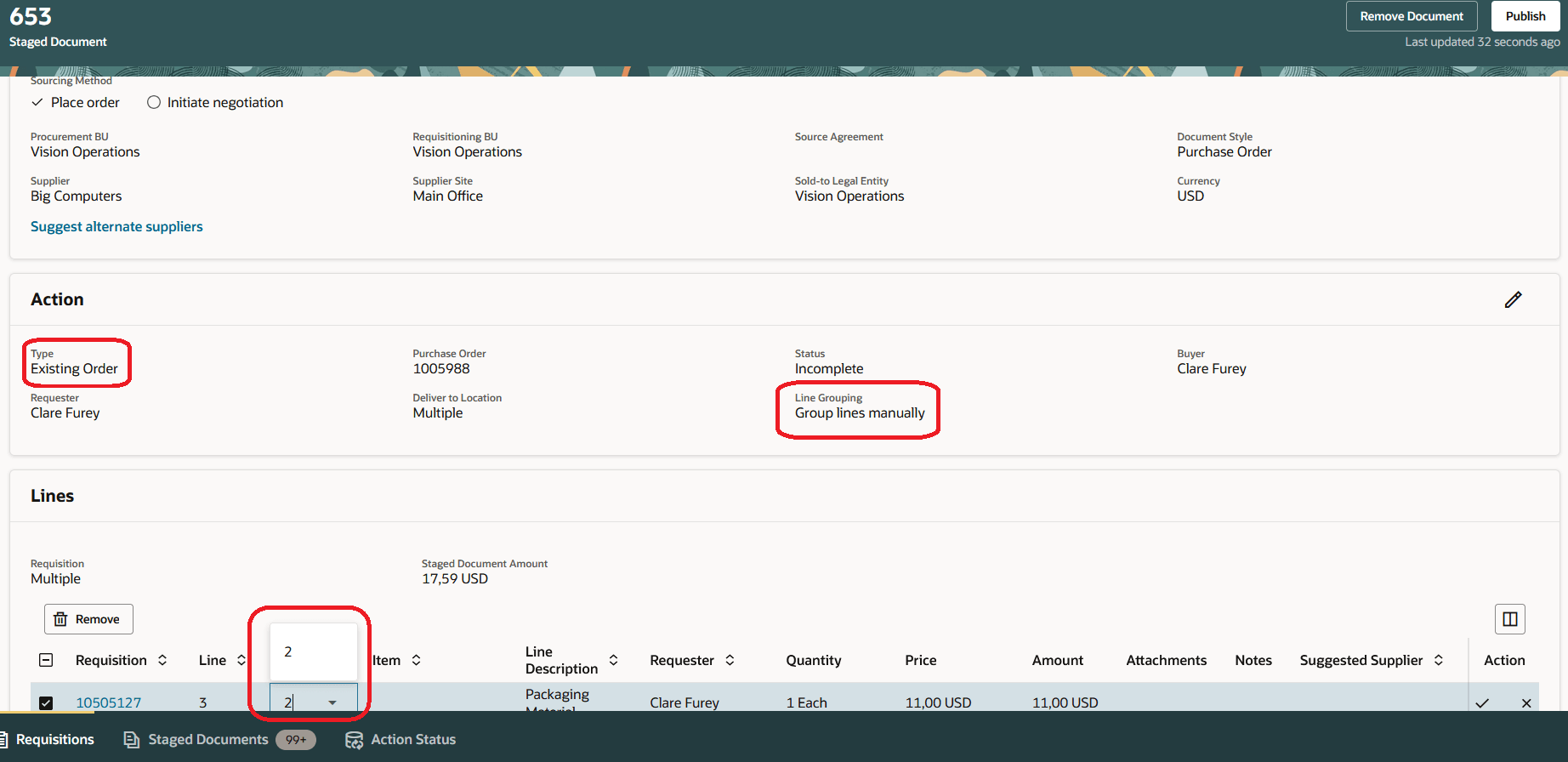Click the Staged Documents tab icon
The width and height of the screenshot is (1568, 762).
click(x=132, y=740)
